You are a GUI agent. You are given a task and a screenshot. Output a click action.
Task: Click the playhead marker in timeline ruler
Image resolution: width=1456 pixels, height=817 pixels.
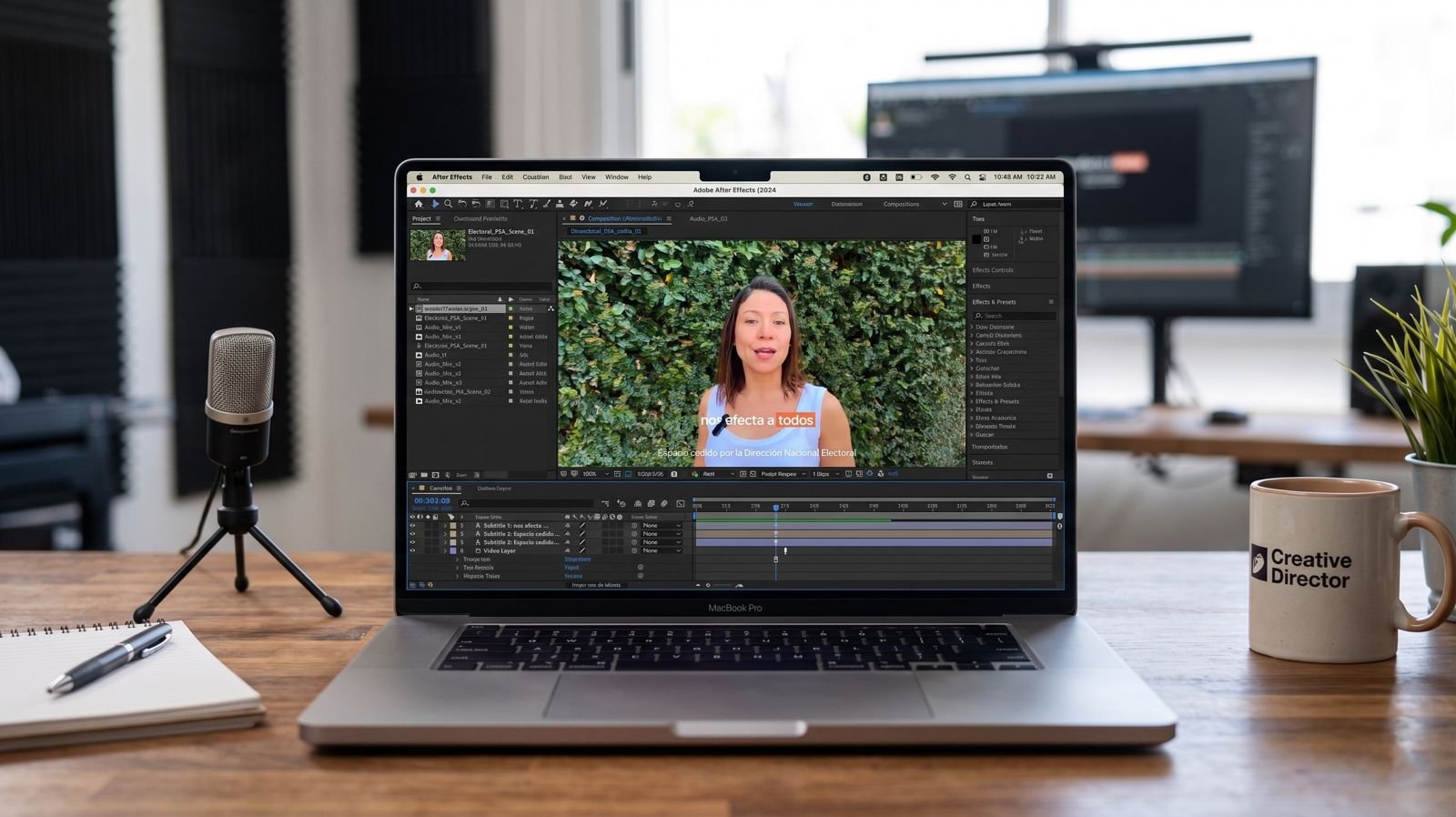(x=776, y=507)
